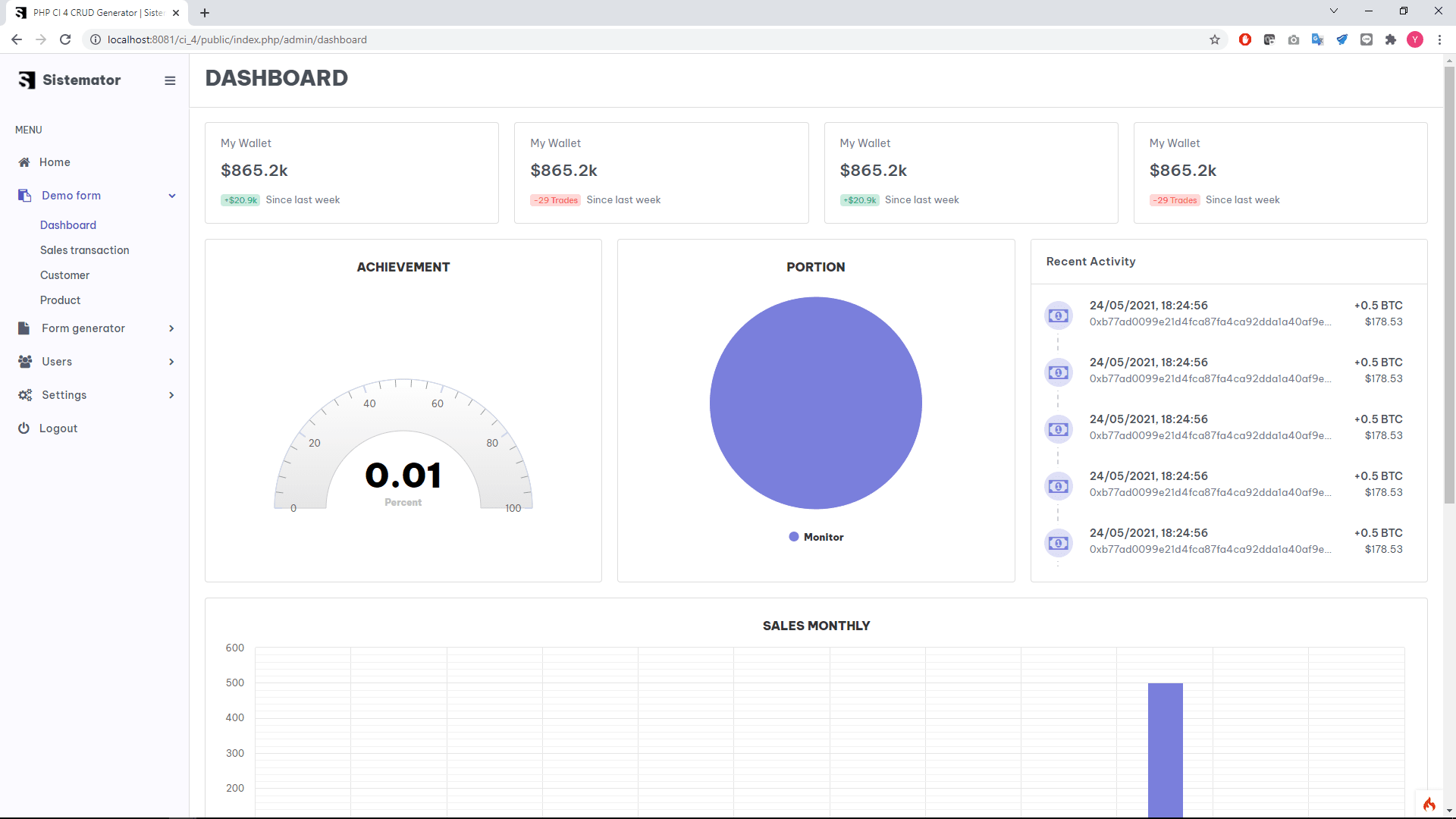Toggle Monitor legend in Portion chart
Screen dimensions: 1456x819
(816, 537)
